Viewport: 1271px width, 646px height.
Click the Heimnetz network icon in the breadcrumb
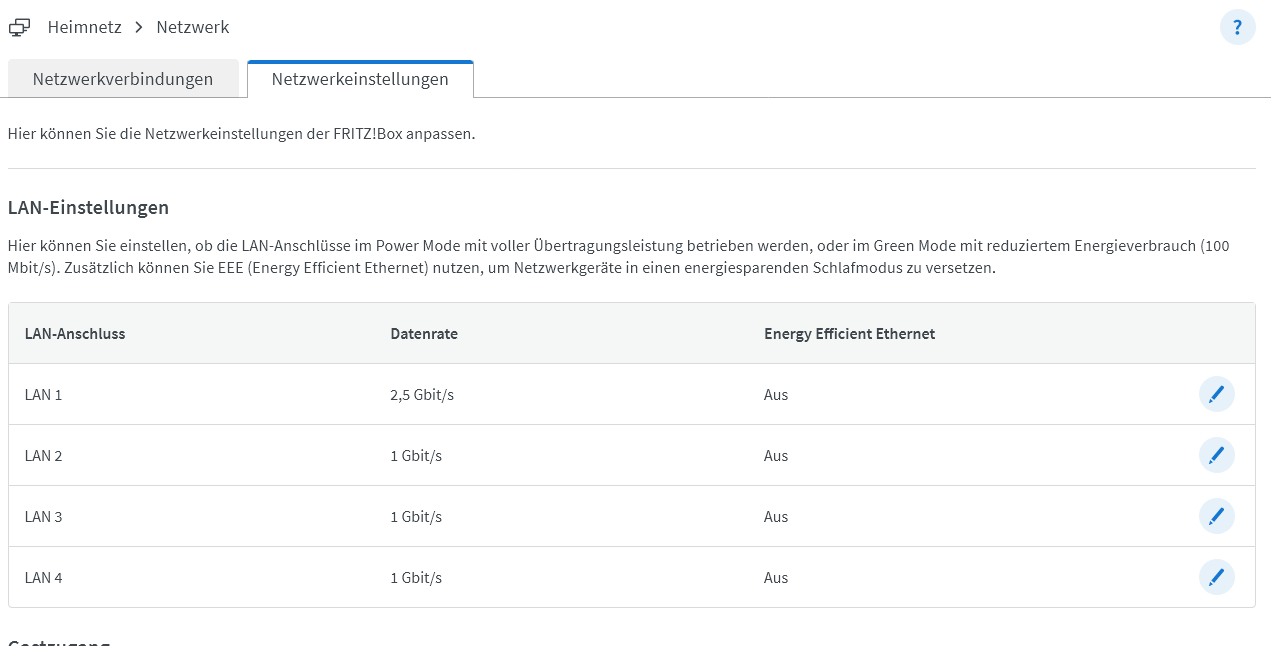(x=19, y=28)
